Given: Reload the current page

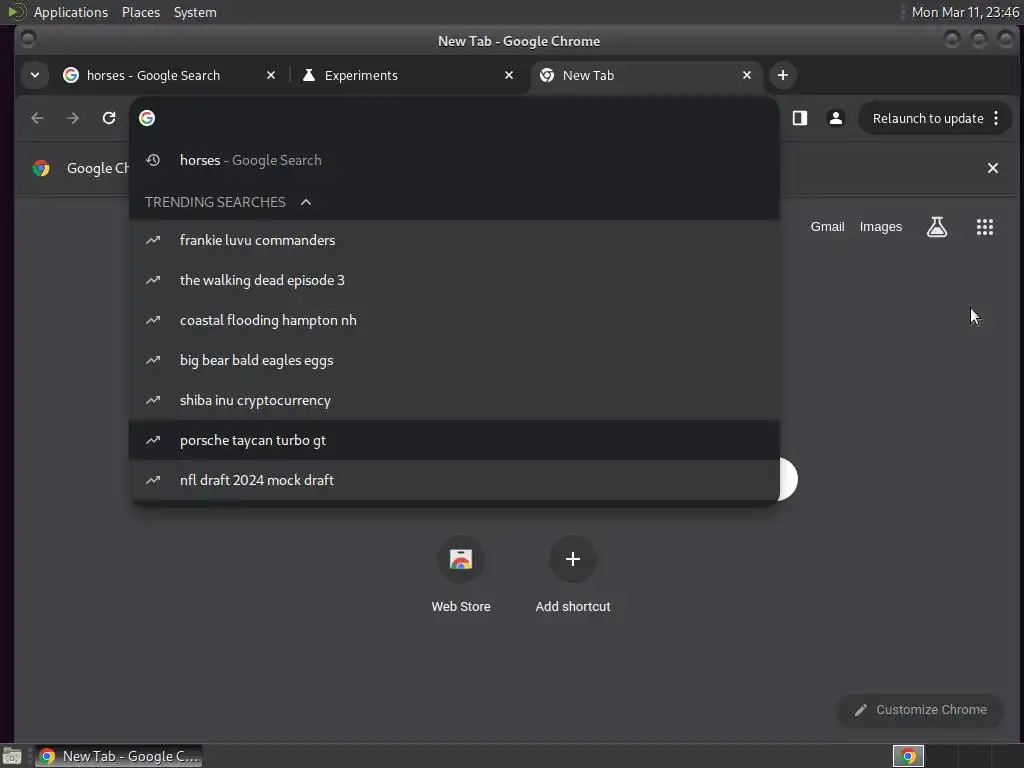Looking at the screenshot, I should (109, 118).
